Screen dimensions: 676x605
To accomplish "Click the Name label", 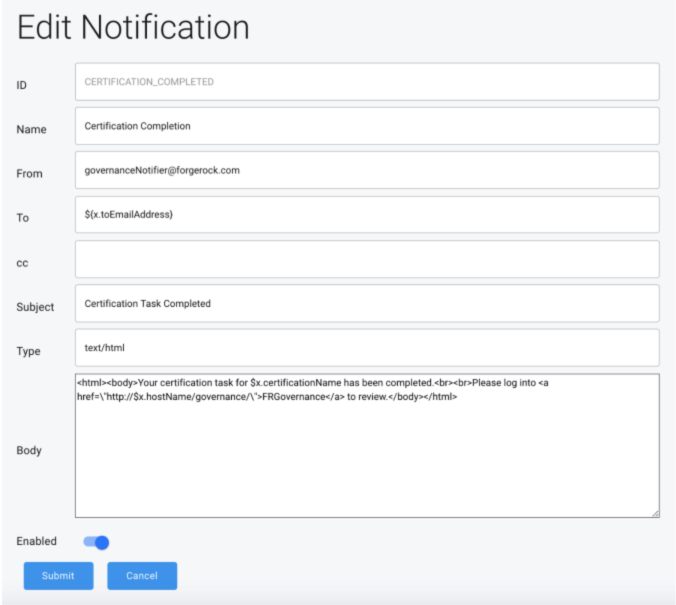I will (x=31, y=129).
